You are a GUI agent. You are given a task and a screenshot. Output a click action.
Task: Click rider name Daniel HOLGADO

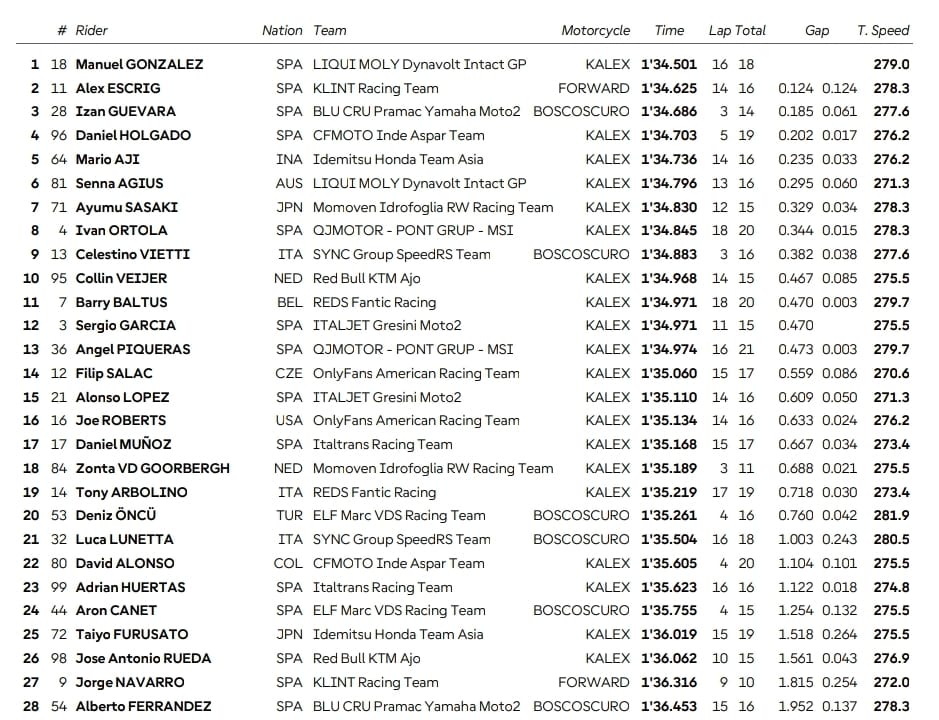(132, 135)
